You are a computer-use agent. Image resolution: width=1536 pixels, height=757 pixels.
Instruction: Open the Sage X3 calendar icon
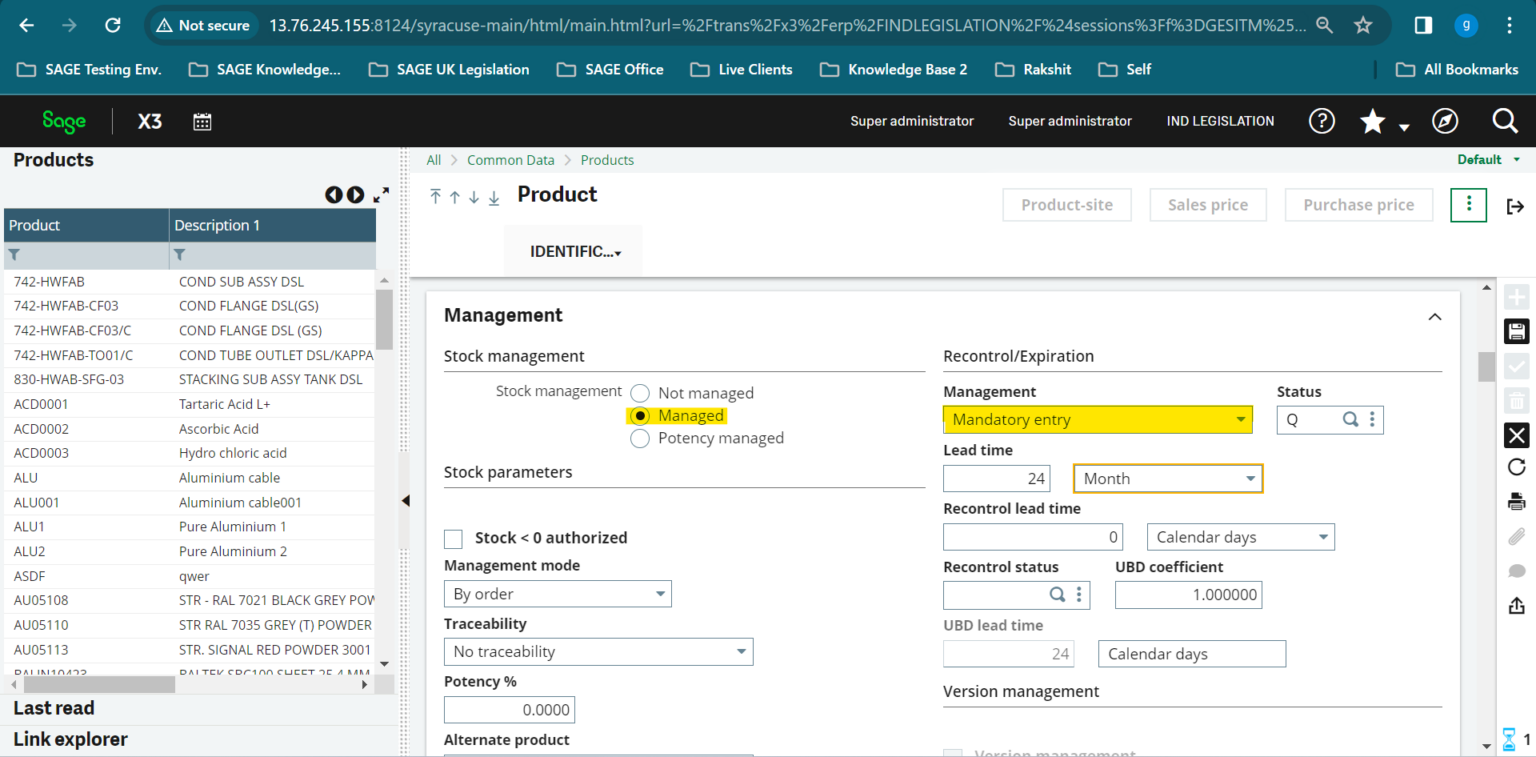(202, 122)
